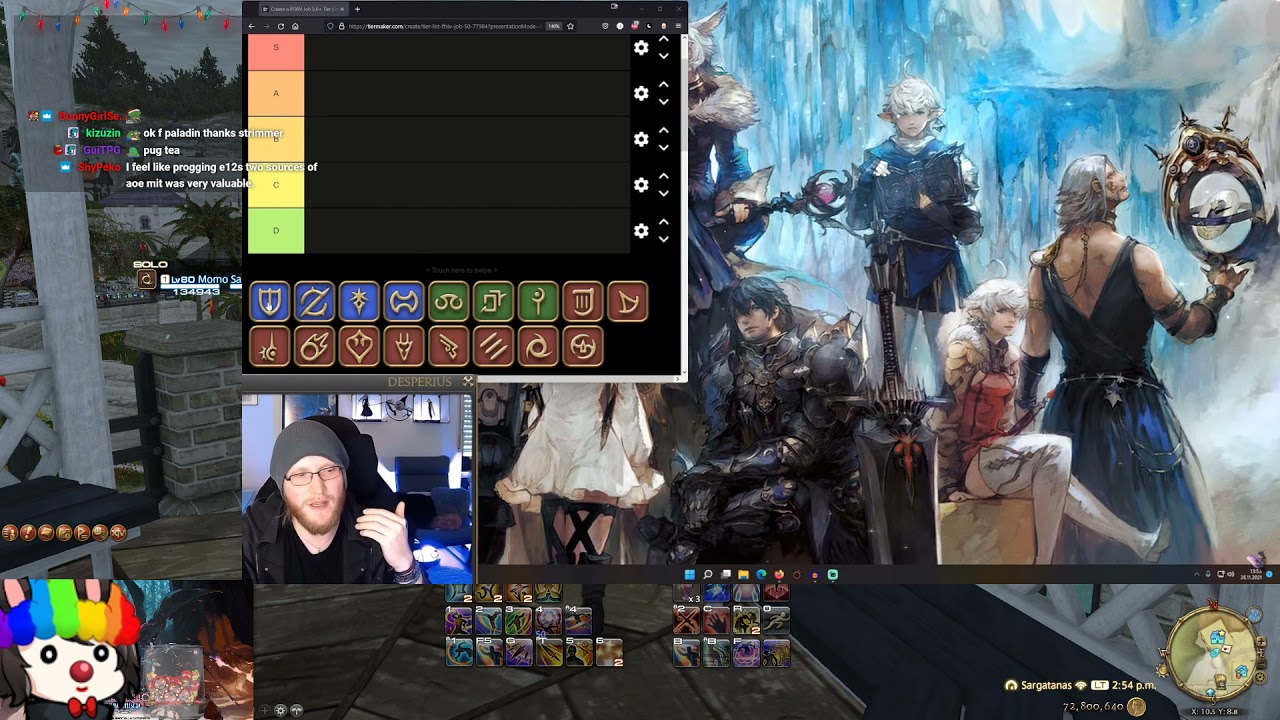Select the orange A tier label
The width and height of the screenshot is (1280, 720).
click(x=276, y=93)
